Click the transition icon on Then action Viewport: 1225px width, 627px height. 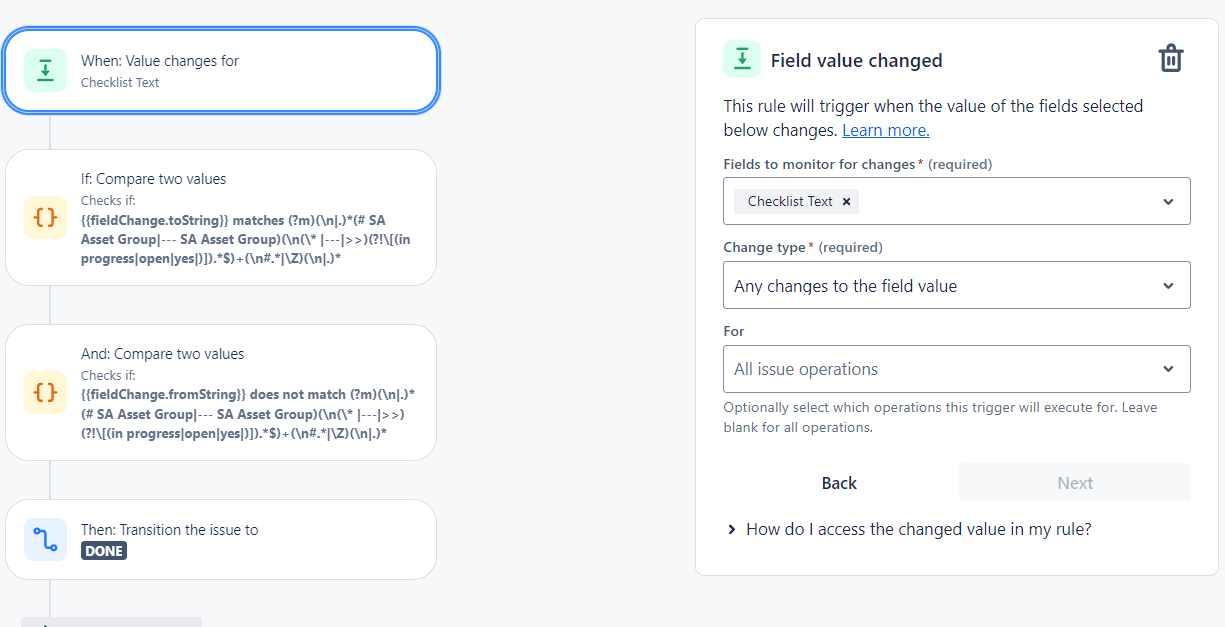tap(45, 540)
